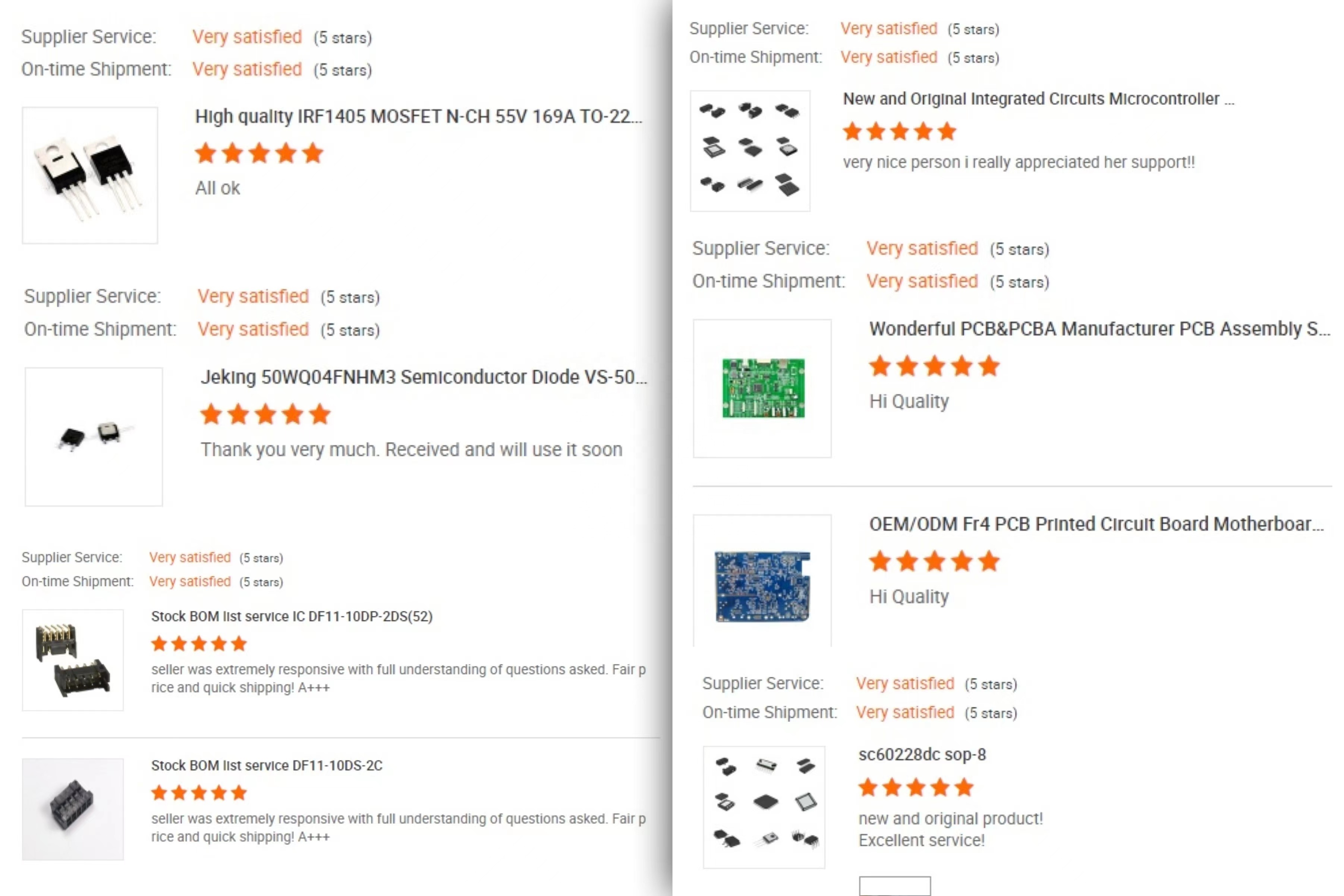The width and height of the screenshot is (1344, 896).
Task: Click the Jeking diode product image
Action: pos(94,437)
